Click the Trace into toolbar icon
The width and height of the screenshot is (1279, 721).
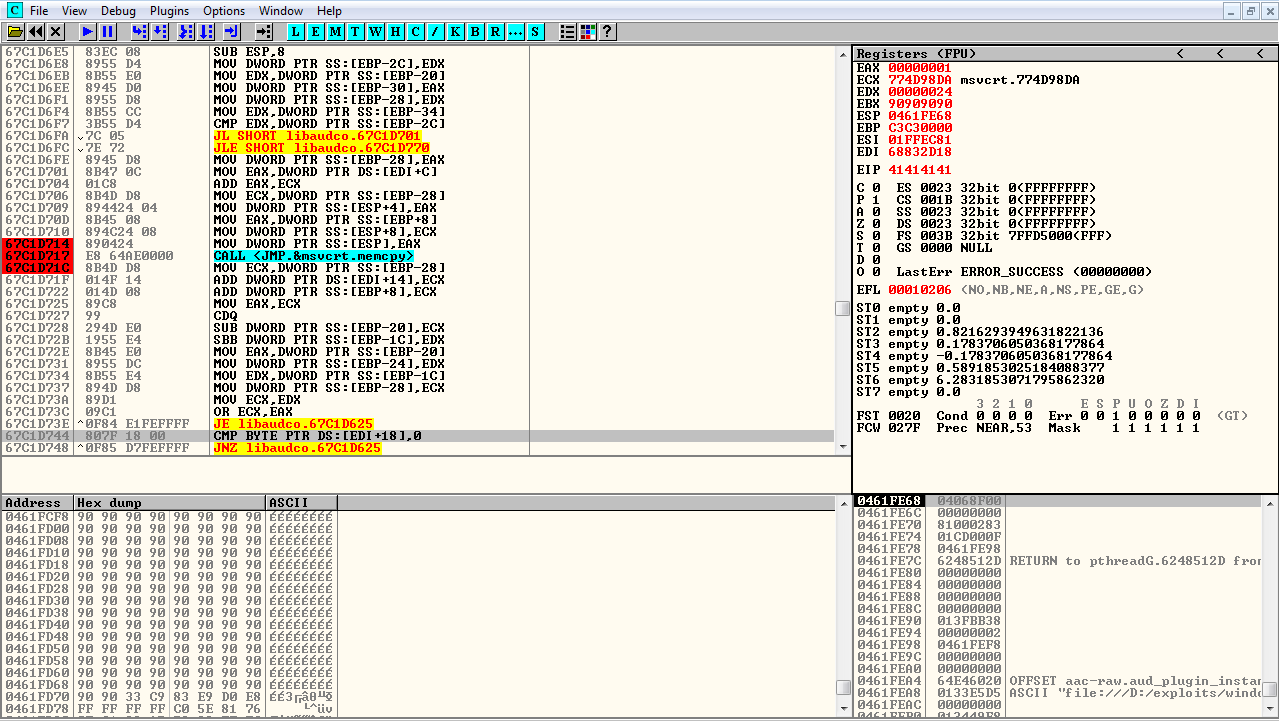(185, 32)
